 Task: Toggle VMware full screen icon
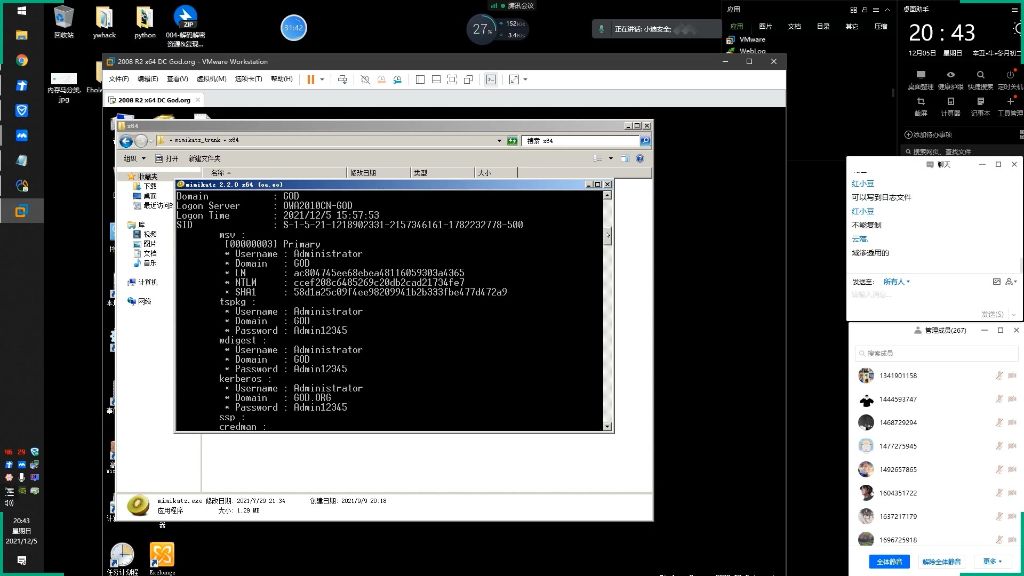pyautogui.click(x=452, y=79)
